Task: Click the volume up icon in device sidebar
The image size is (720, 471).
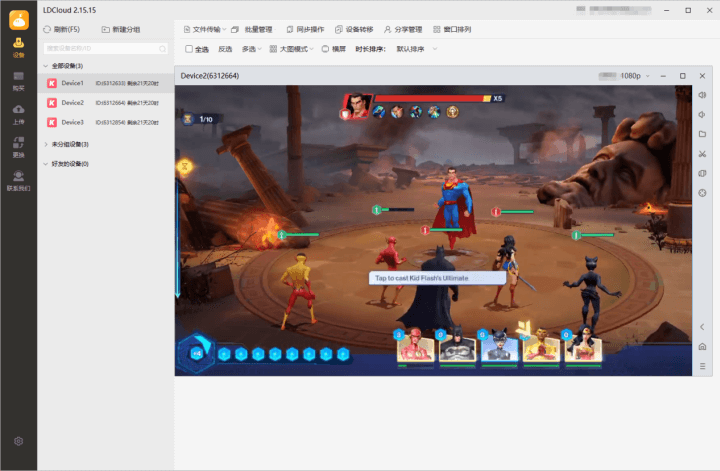Action: tap(702, 95)
